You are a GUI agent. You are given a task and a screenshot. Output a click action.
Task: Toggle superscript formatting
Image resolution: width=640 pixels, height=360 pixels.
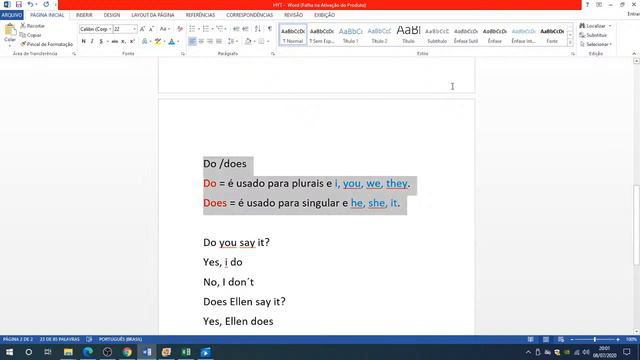click(x=132, y=41)
